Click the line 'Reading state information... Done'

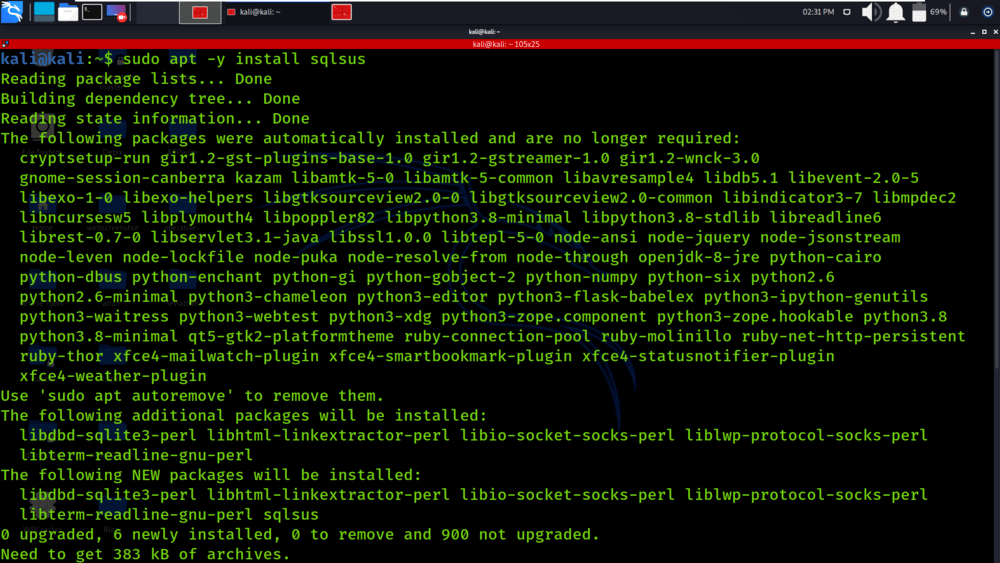click(x=155, y=119)
